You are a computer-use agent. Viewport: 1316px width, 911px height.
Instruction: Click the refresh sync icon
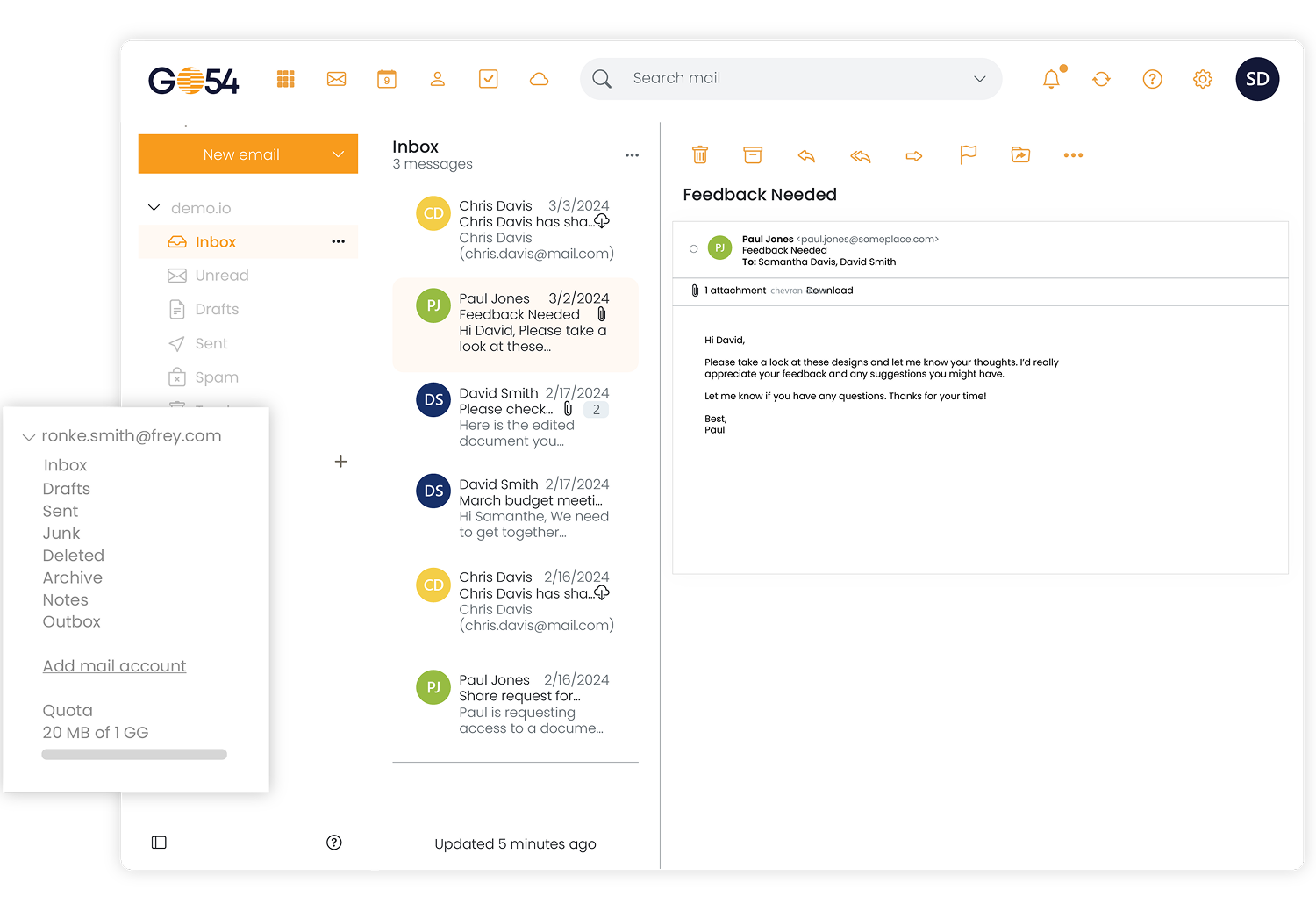click(1101, 79)
